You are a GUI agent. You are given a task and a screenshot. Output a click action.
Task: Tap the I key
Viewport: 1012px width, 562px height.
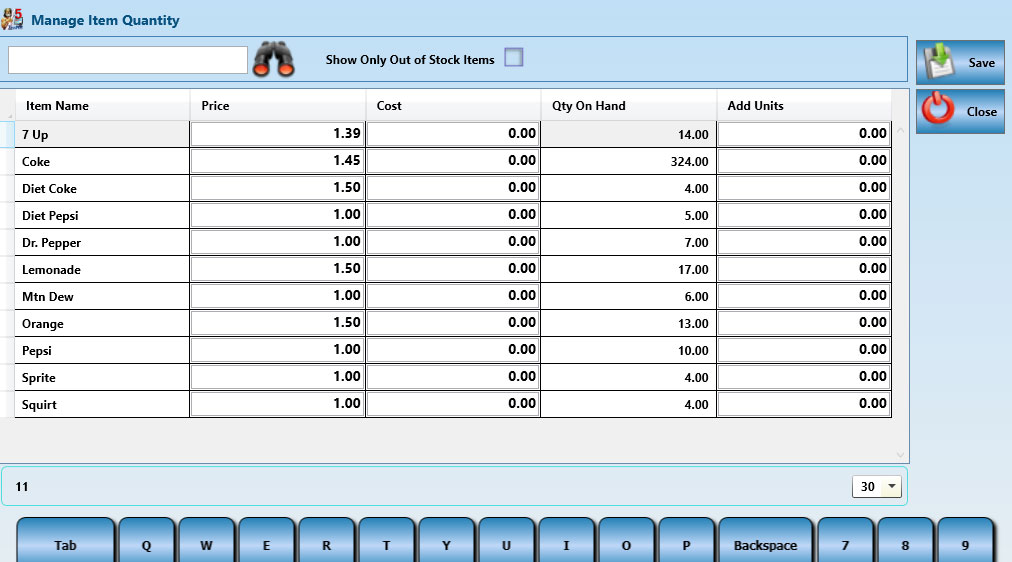point(567,541)
